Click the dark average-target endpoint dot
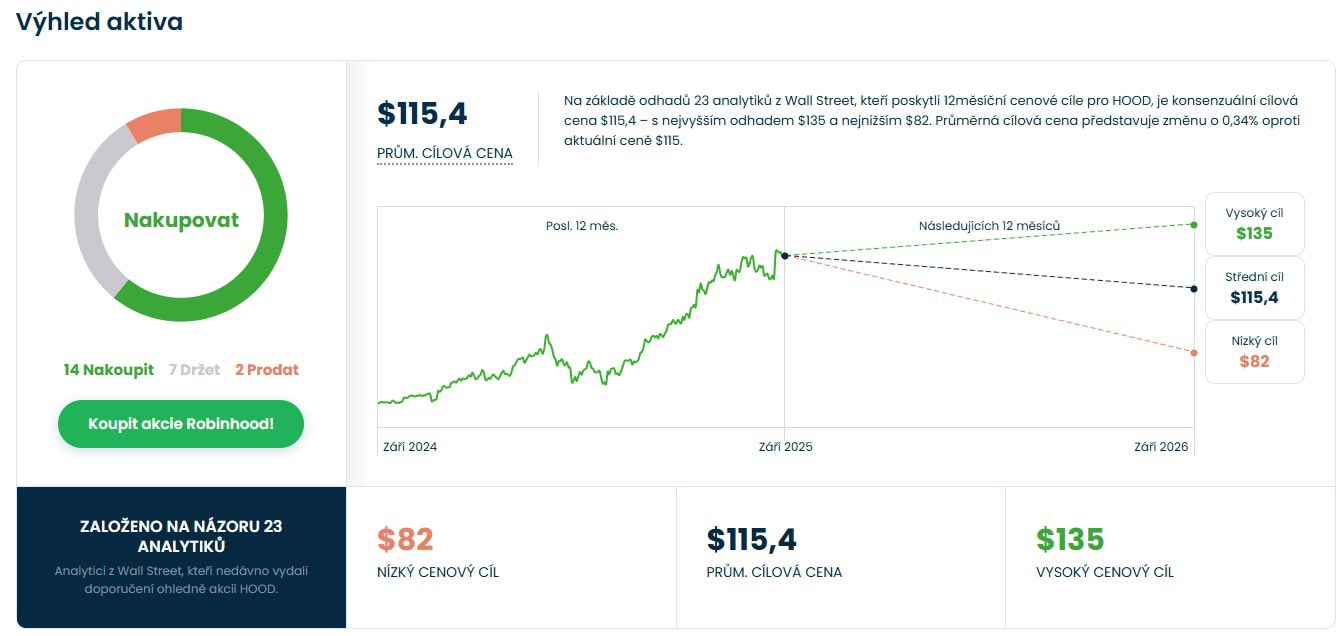Viewport: 1342px width, 636px height. point(1194,289)
